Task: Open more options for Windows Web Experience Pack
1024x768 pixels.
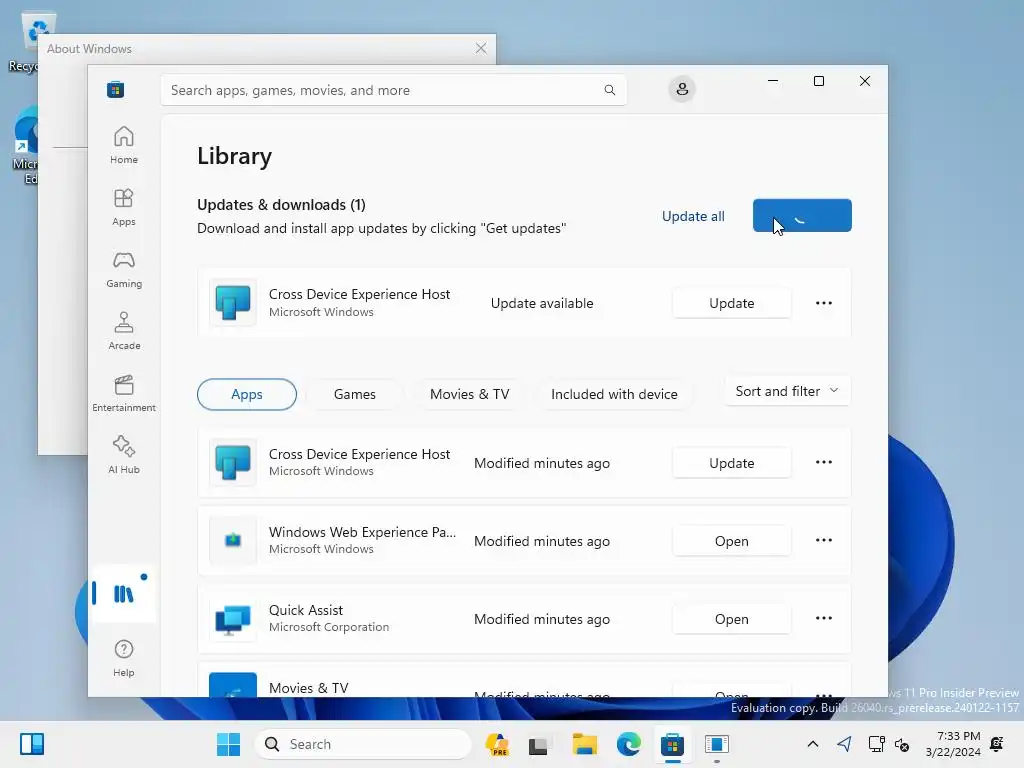Action: (x=824, y=540)
